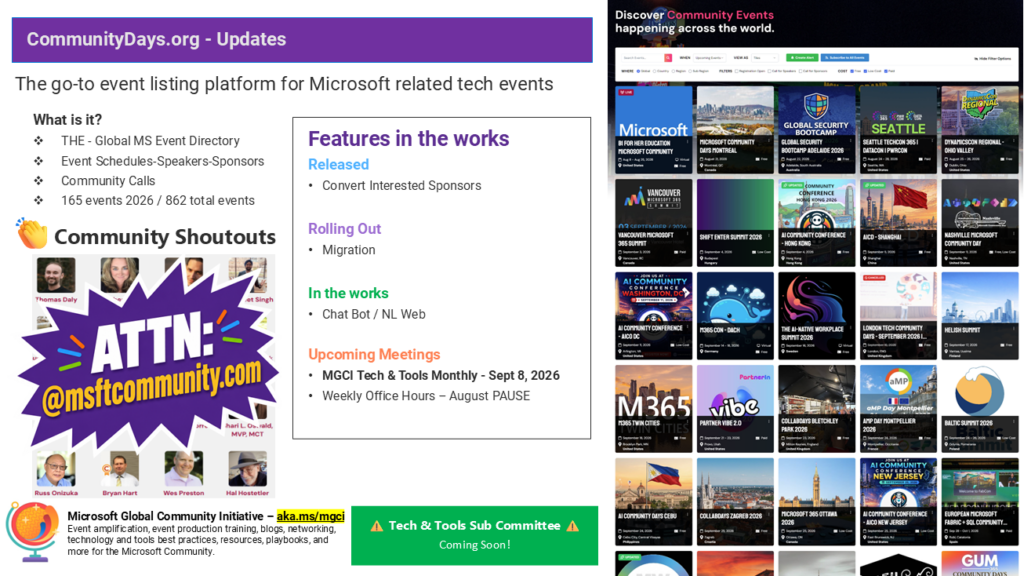Open the AI Community Conference Washington DC tile
This screenshot has height=576, width=1024.
(653, 315)
